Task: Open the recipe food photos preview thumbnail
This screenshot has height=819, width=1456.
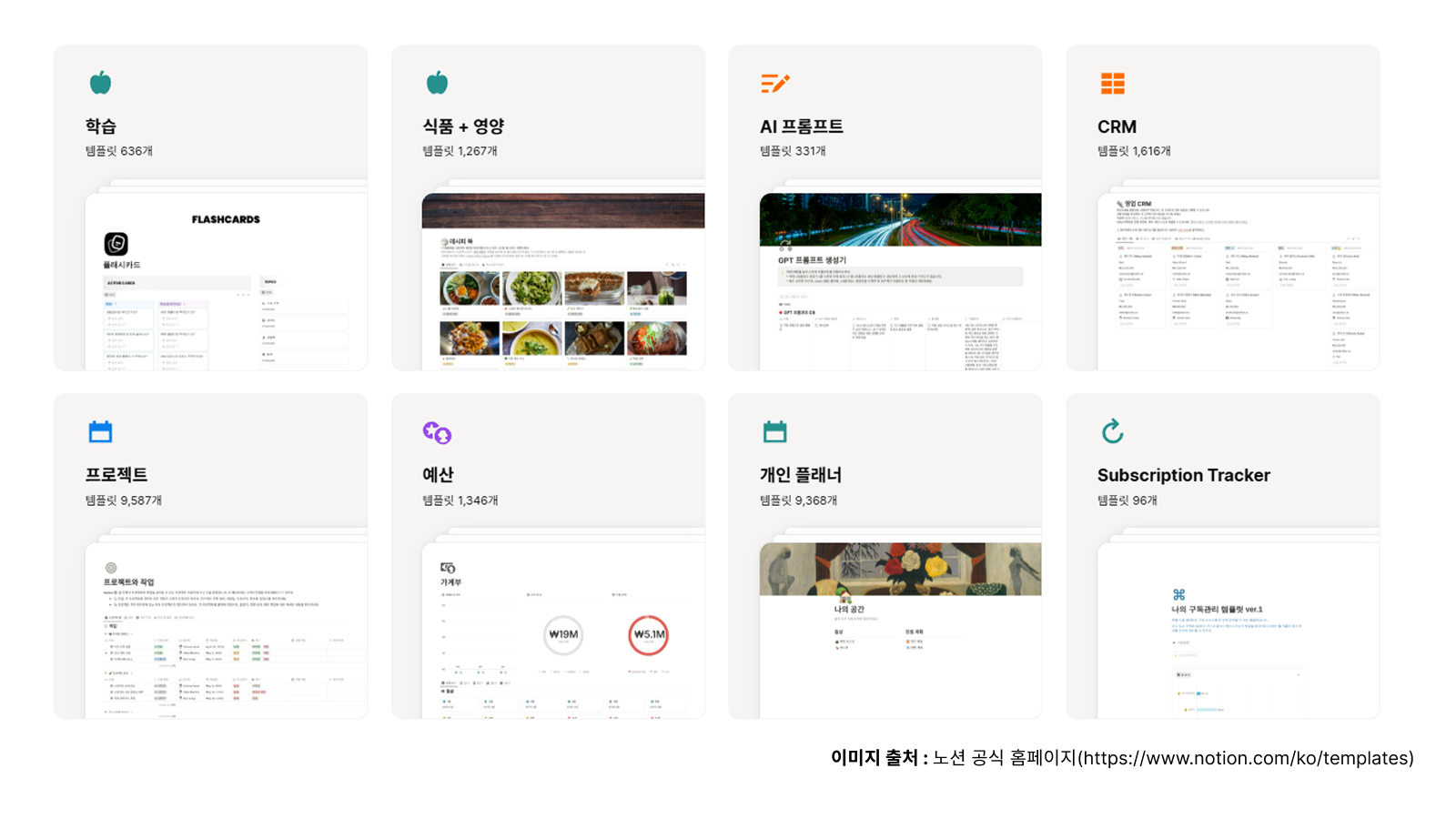Action: (x=563, y=281)
